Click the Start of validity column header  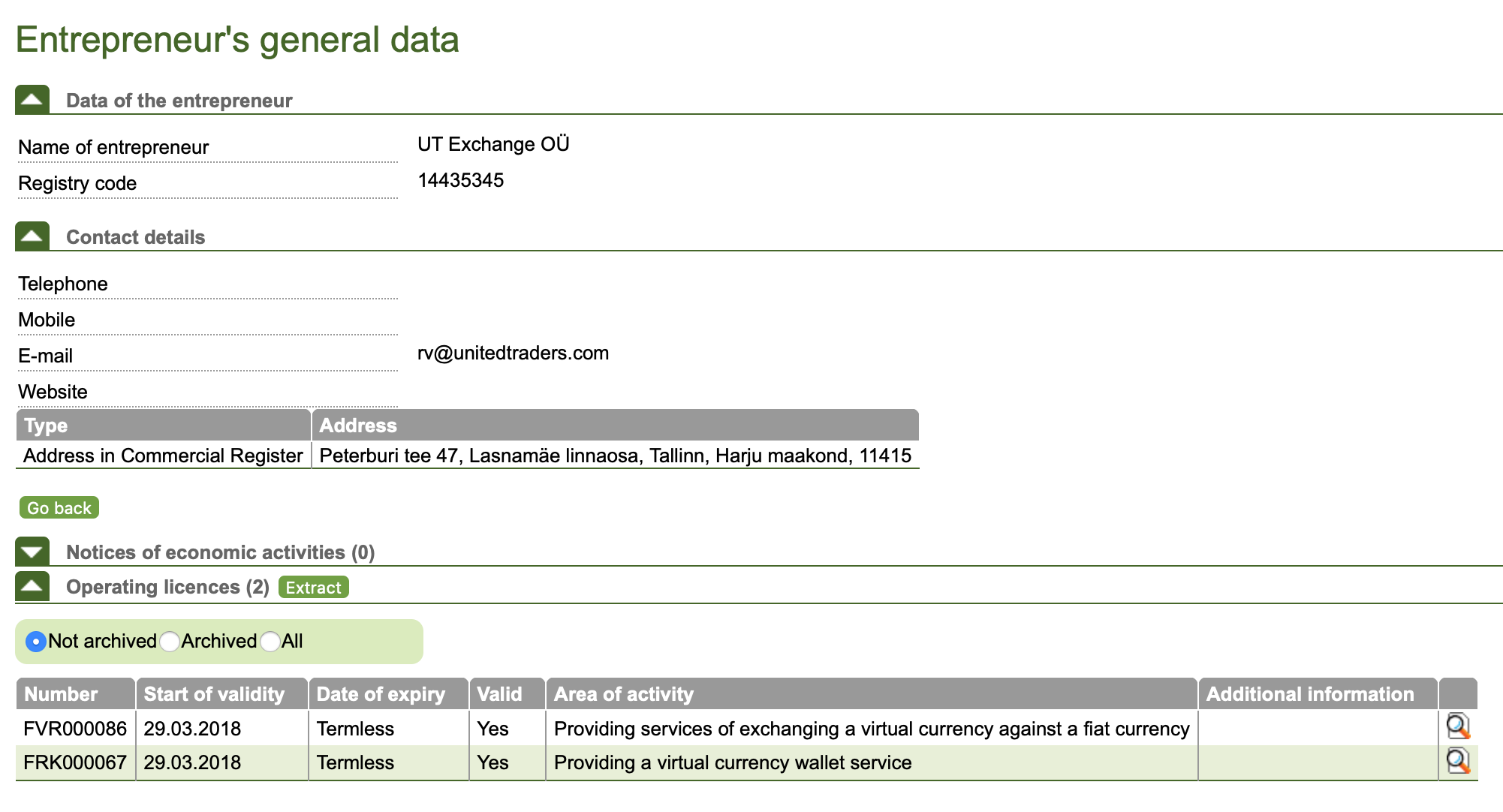221,694
